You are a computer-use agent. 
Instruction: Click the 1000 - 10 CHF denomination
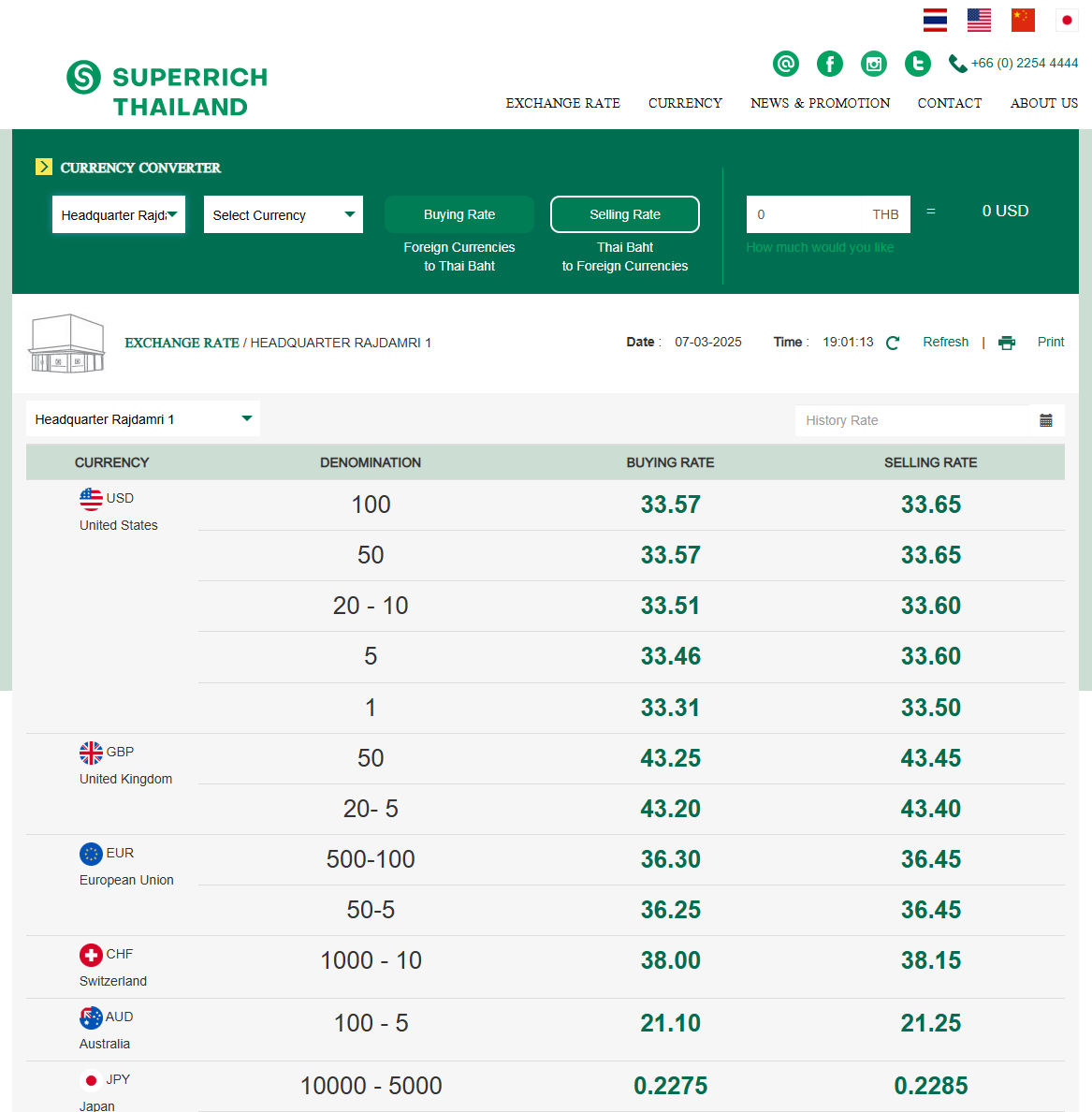pyautogui.click(x=371, y=960)
